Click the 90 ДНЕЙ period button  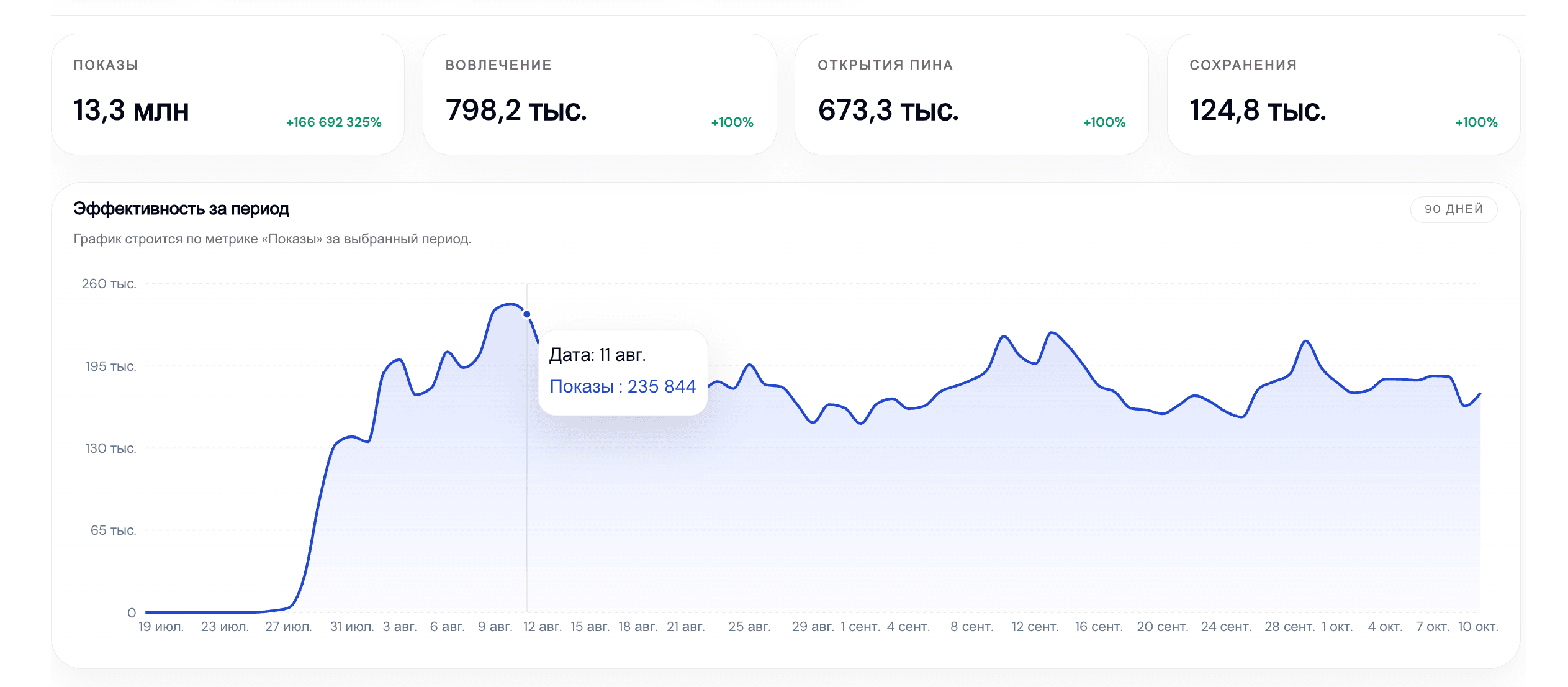coord(1453,209)
